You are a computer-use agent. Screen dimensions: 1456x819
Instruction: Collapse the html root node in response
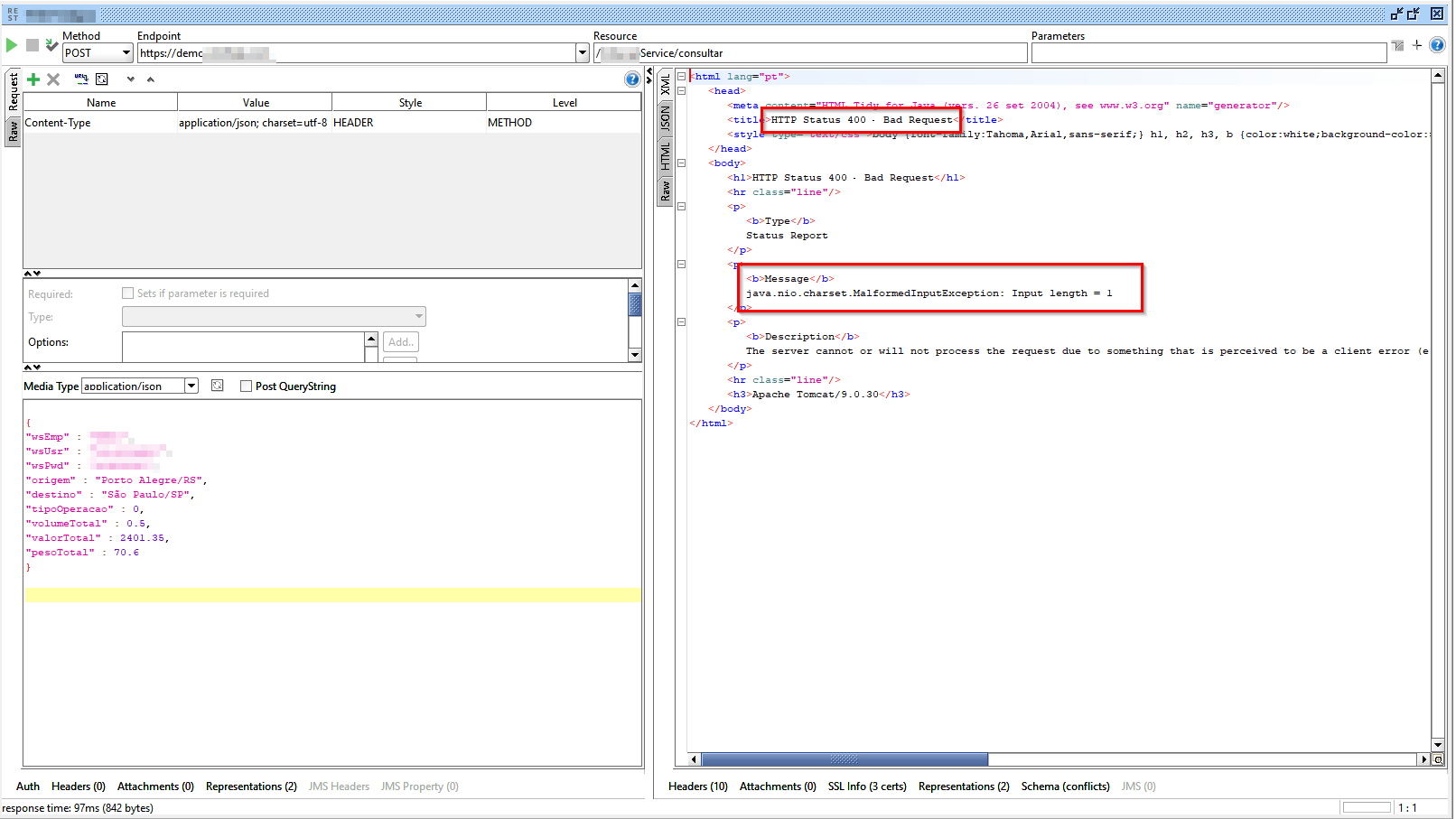tap(682, 77)
